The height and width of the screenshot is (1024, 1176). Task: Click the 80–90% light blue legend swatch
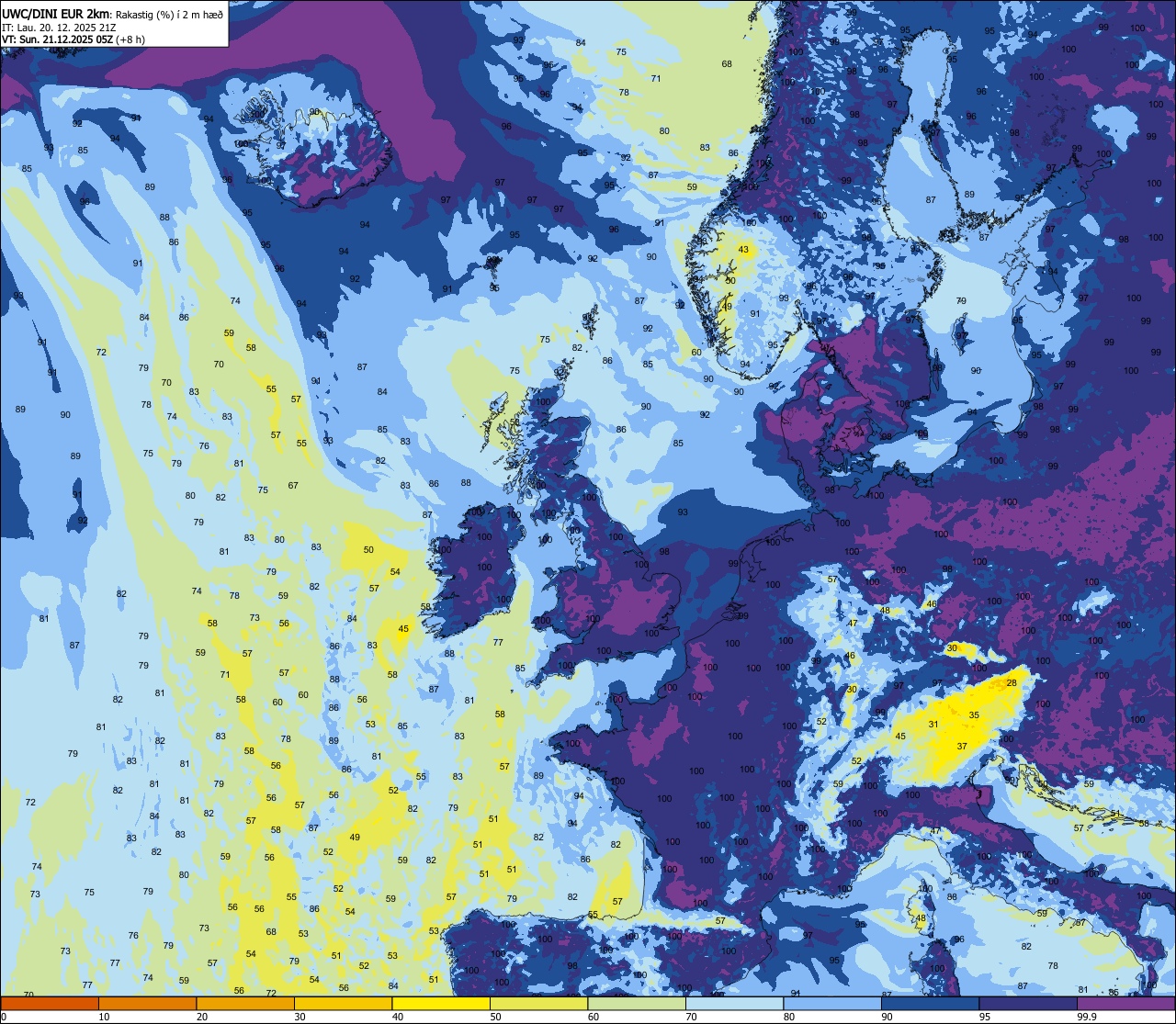point(832,1004)
